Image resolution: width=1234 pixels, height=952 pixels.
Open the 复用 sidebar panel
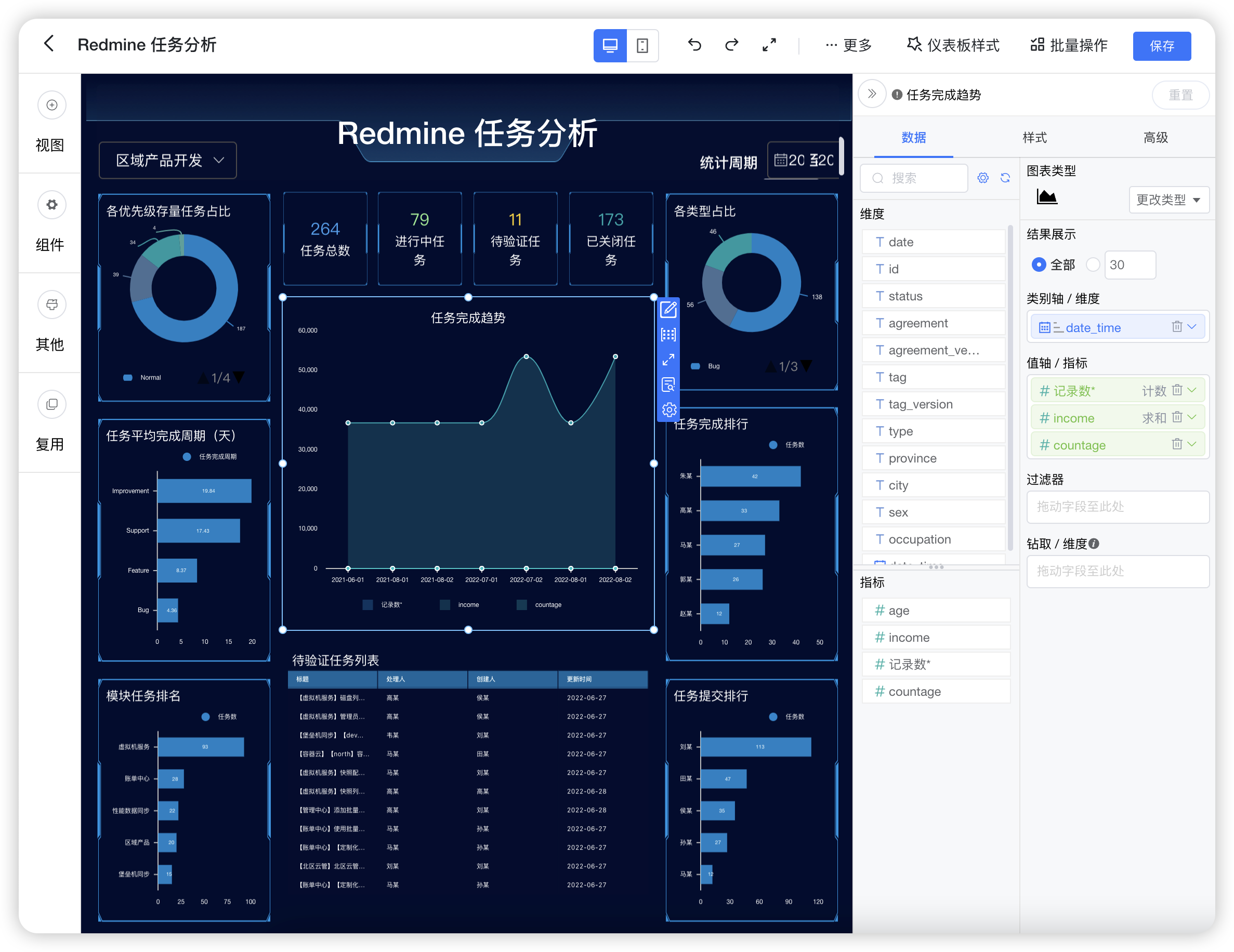point(51,422)
